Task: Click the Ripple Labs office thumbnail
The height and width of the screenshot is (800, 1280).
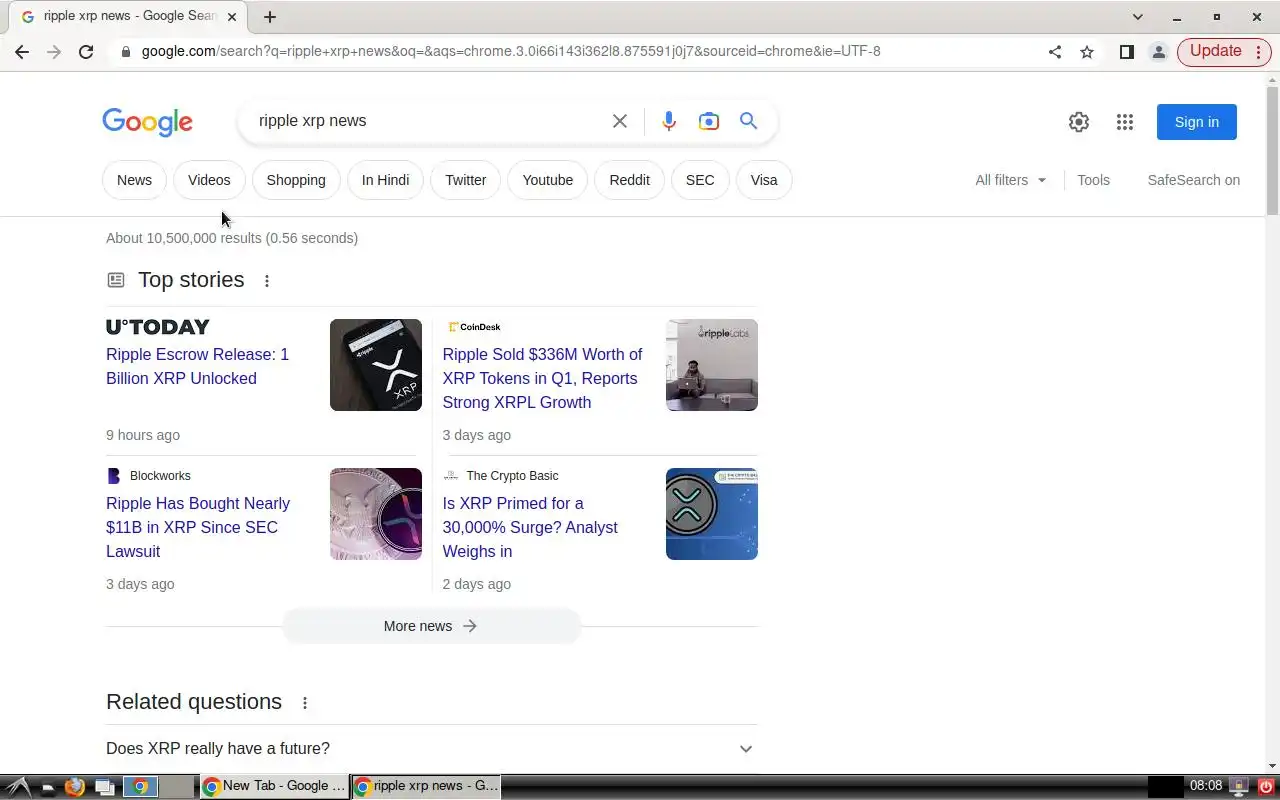Action: [712, 365]
